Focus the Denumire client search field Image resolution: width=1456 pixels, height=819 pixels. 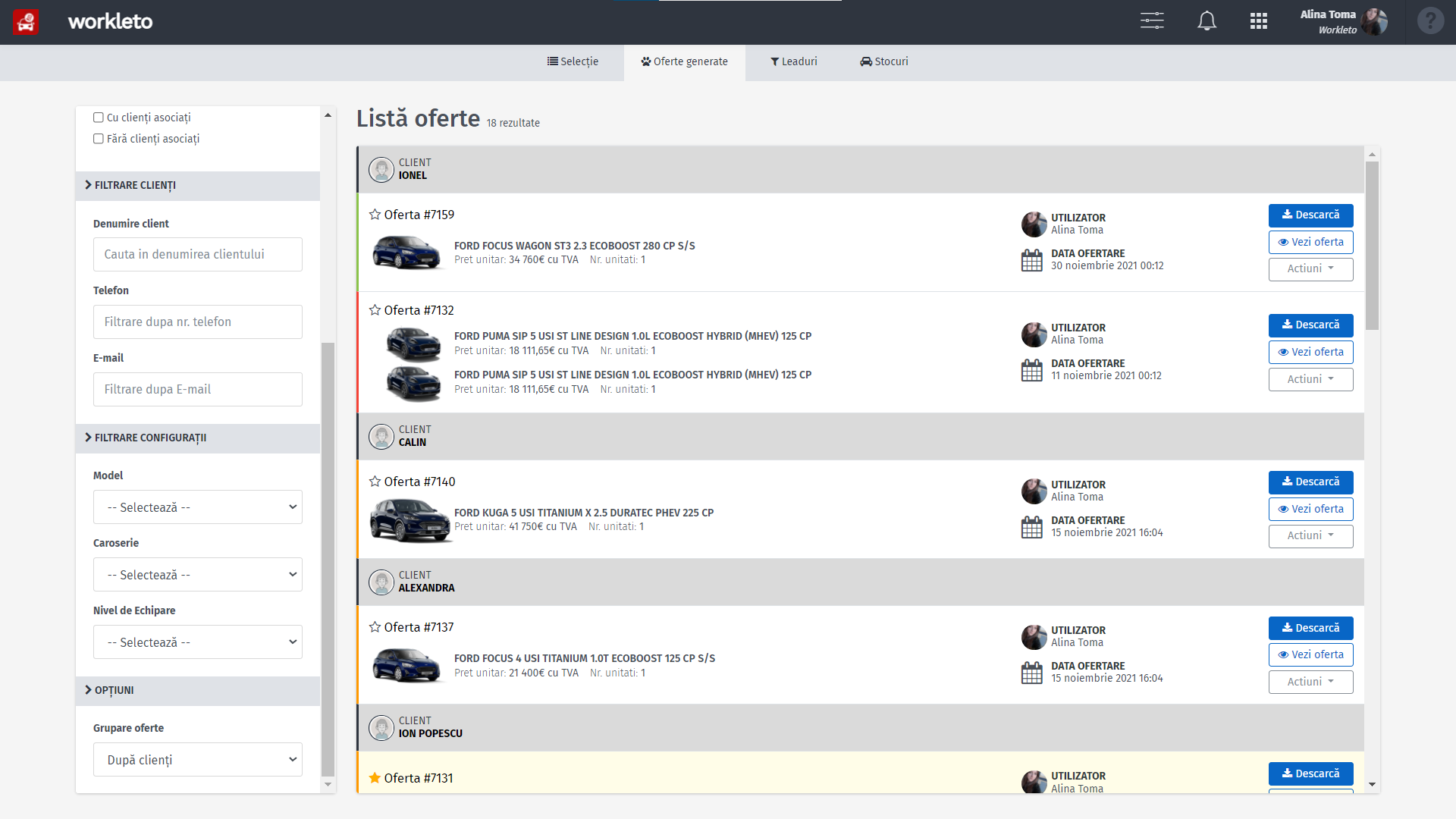point(198,255)
